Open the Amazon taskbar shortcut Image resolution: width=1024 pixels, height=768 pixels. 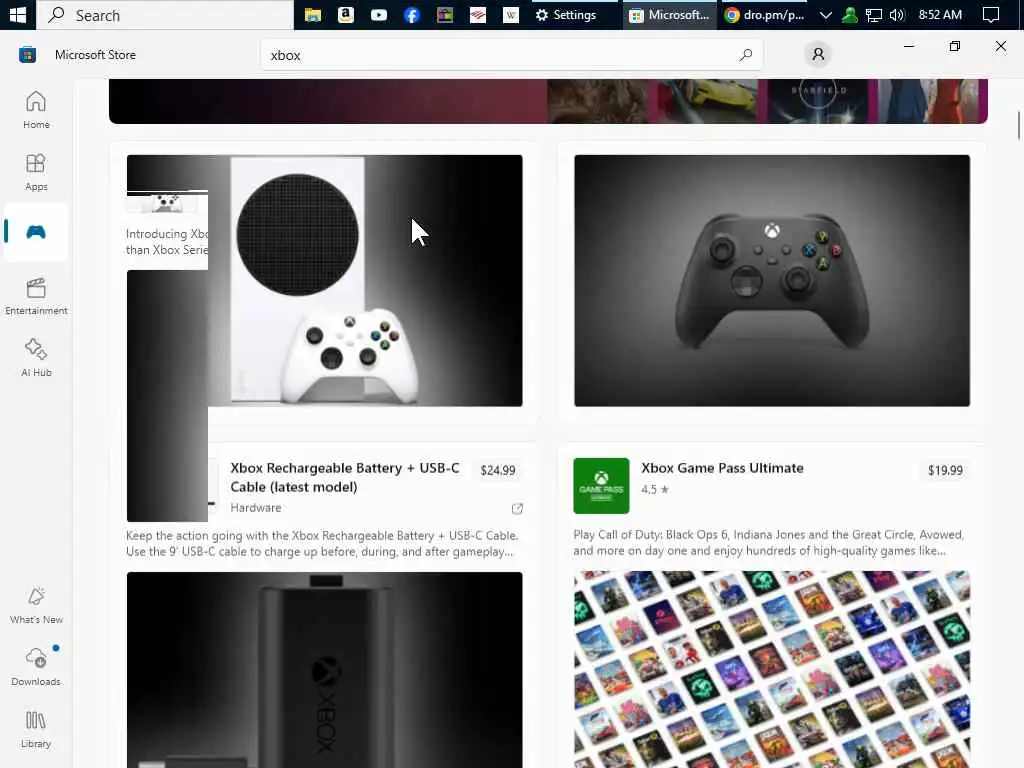coord(345,14)
